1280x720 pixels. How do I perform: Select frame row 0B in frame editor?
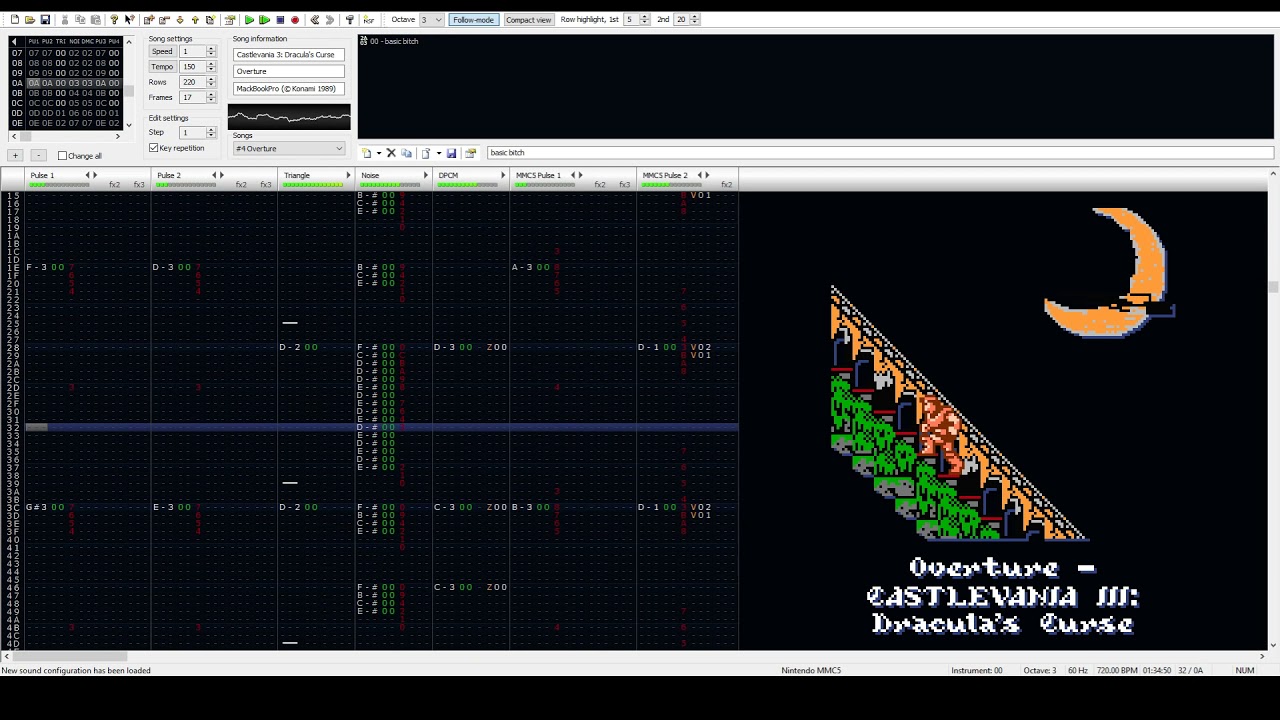pyautogui.click(x=65, y=93)
